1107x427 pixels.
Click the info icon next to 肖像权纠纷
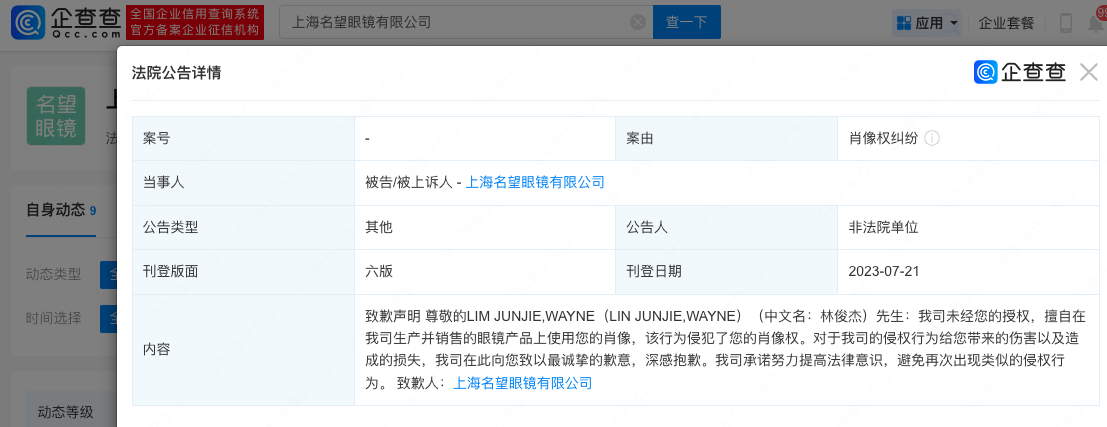[x=932, y=138]
